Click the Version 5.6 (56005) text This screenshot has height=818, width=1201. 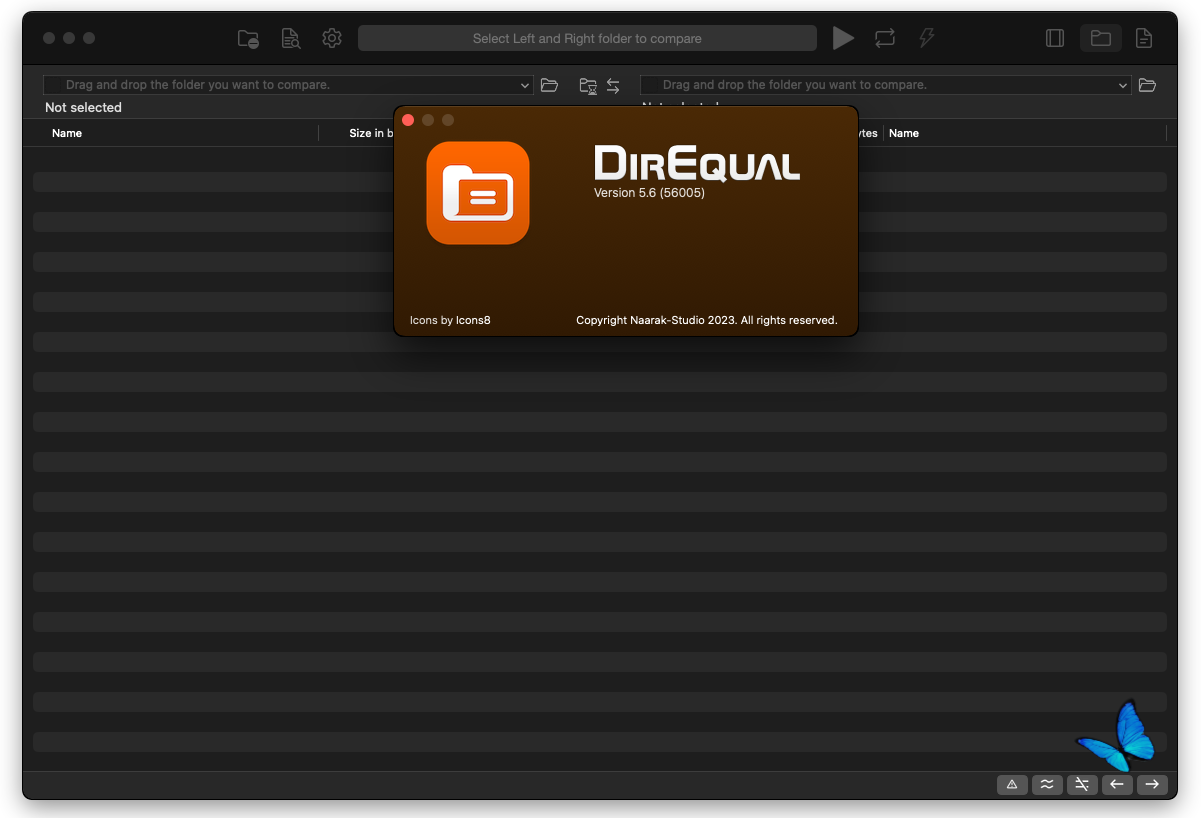click(x=649, y=193)
